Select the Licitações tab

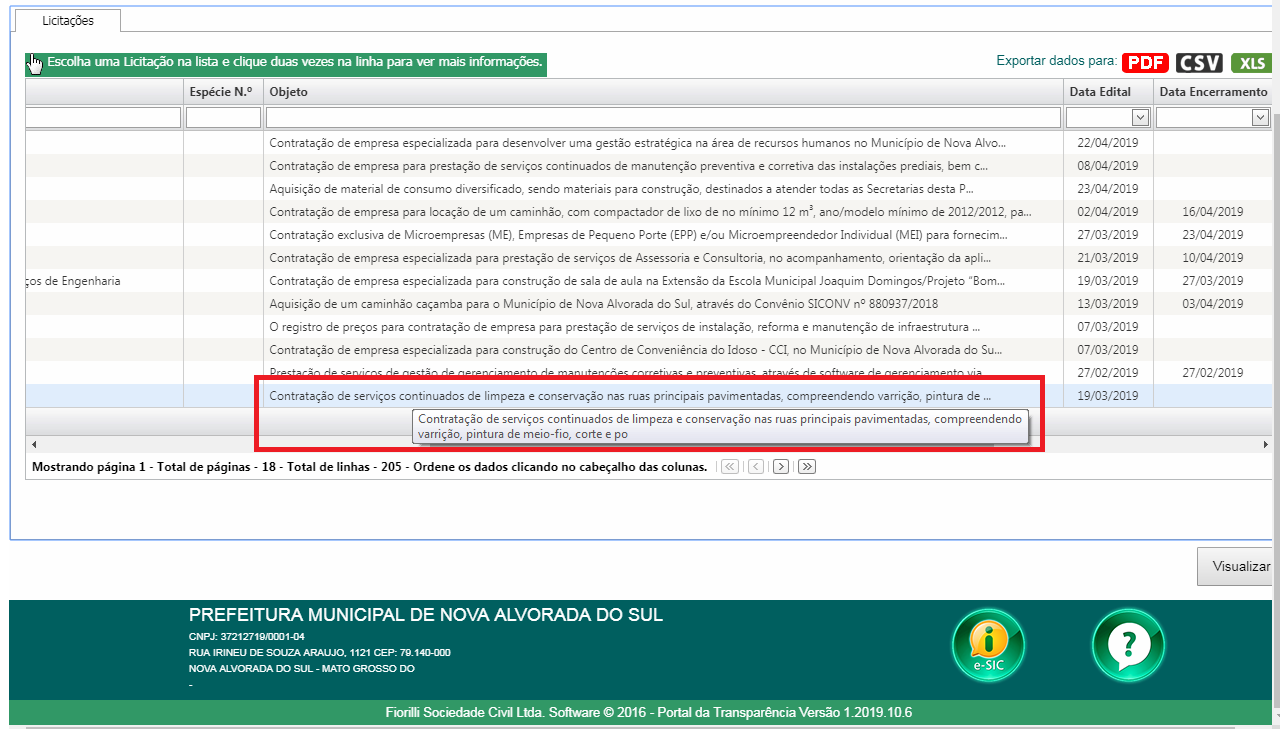[67, 19]
